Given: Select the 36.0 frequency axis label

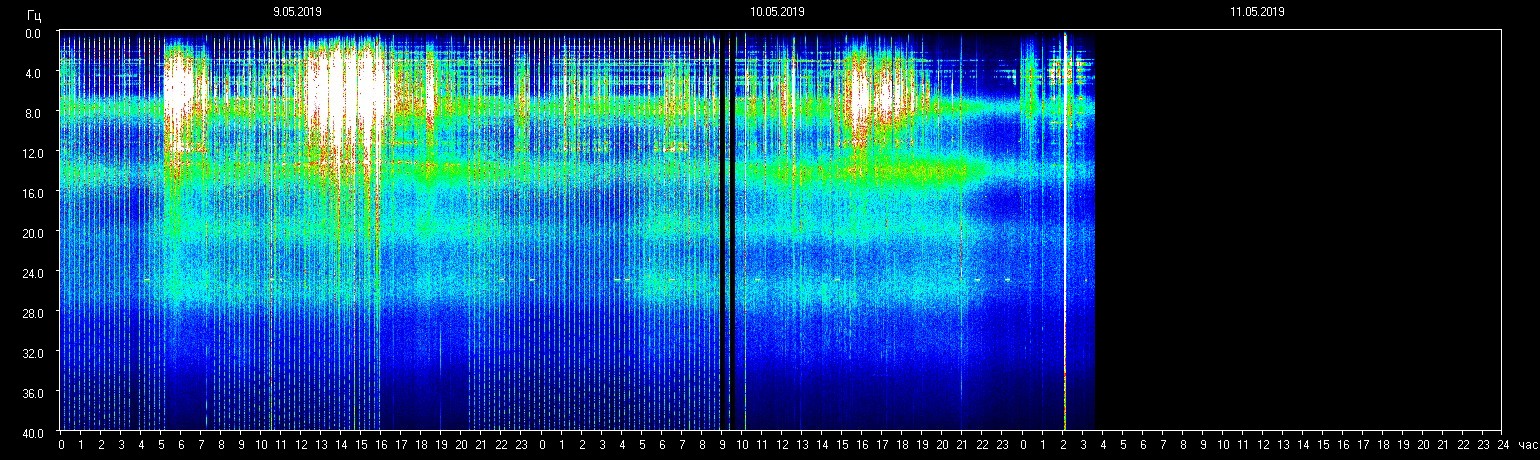Looking at the screenshot, I should 31,393.
